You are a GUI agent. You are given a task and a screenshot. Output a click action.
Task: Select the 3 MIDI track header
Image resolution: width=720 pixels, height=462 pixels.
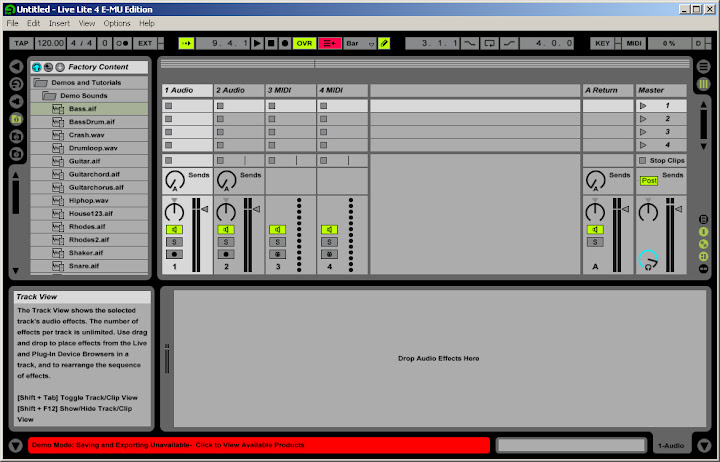pos(291,90)
